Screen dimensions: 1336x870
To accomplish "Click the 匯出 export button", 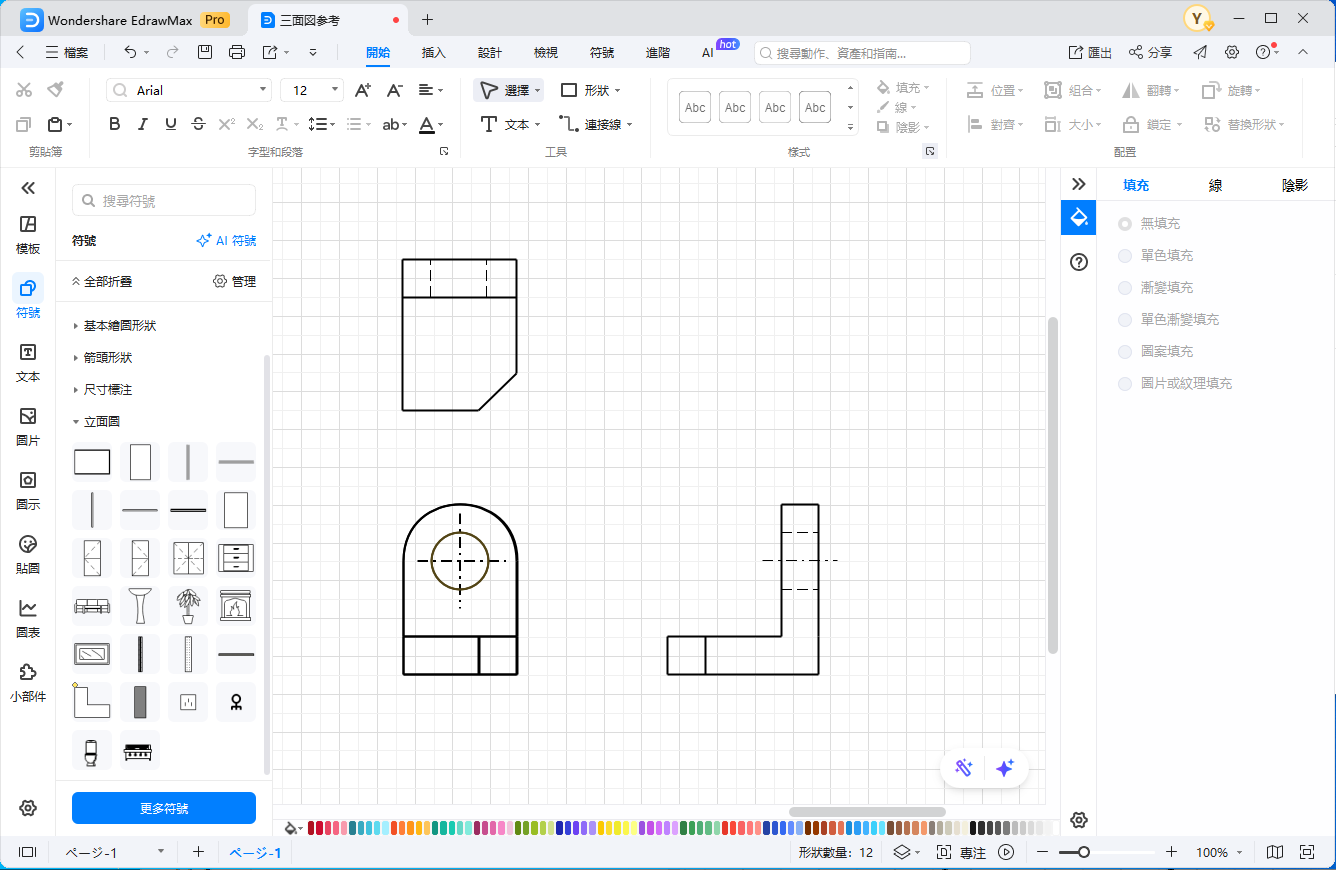I will (1090, 52).
